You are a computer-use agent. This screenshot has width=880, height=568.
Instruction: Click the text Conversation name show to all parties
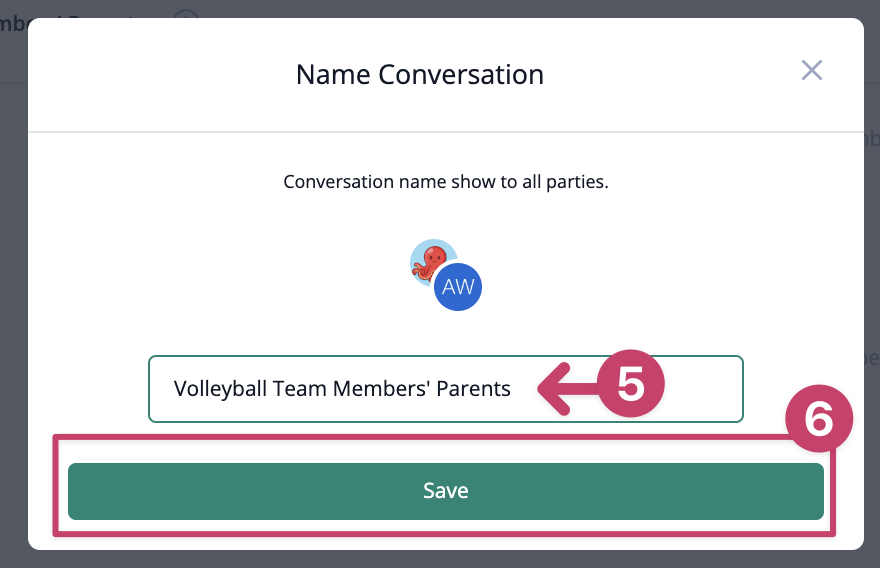[x=446, y=182]
